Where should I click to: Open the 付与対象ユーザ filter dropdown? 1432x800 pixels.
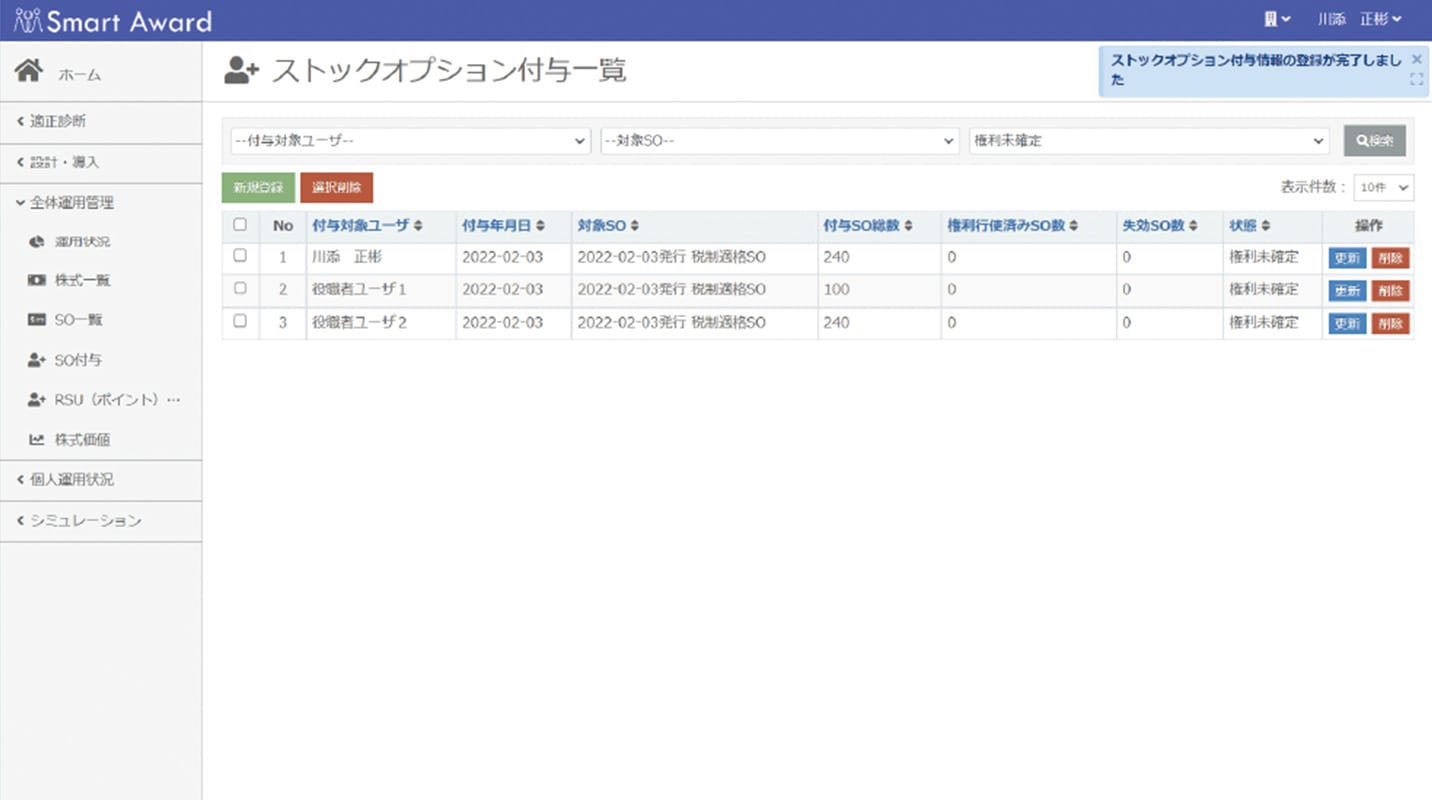tap(410, 141)
